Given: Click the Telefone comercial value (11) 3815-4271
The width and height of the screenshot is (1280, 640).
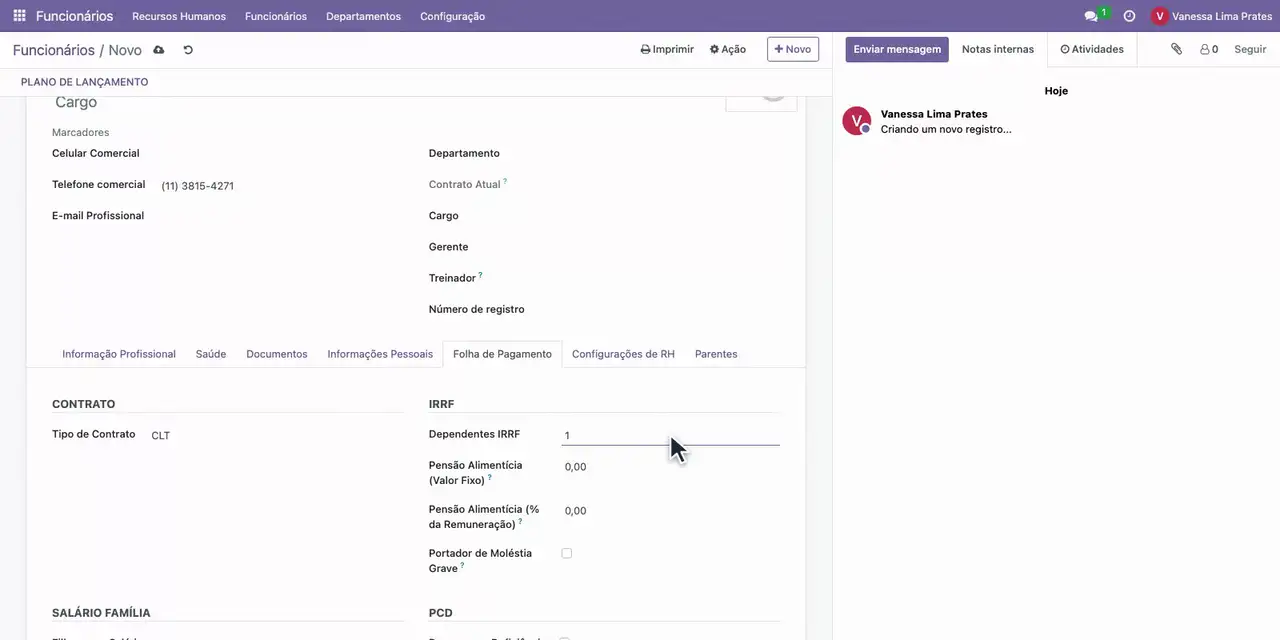Looking at the screenshot, I should 198,186.
